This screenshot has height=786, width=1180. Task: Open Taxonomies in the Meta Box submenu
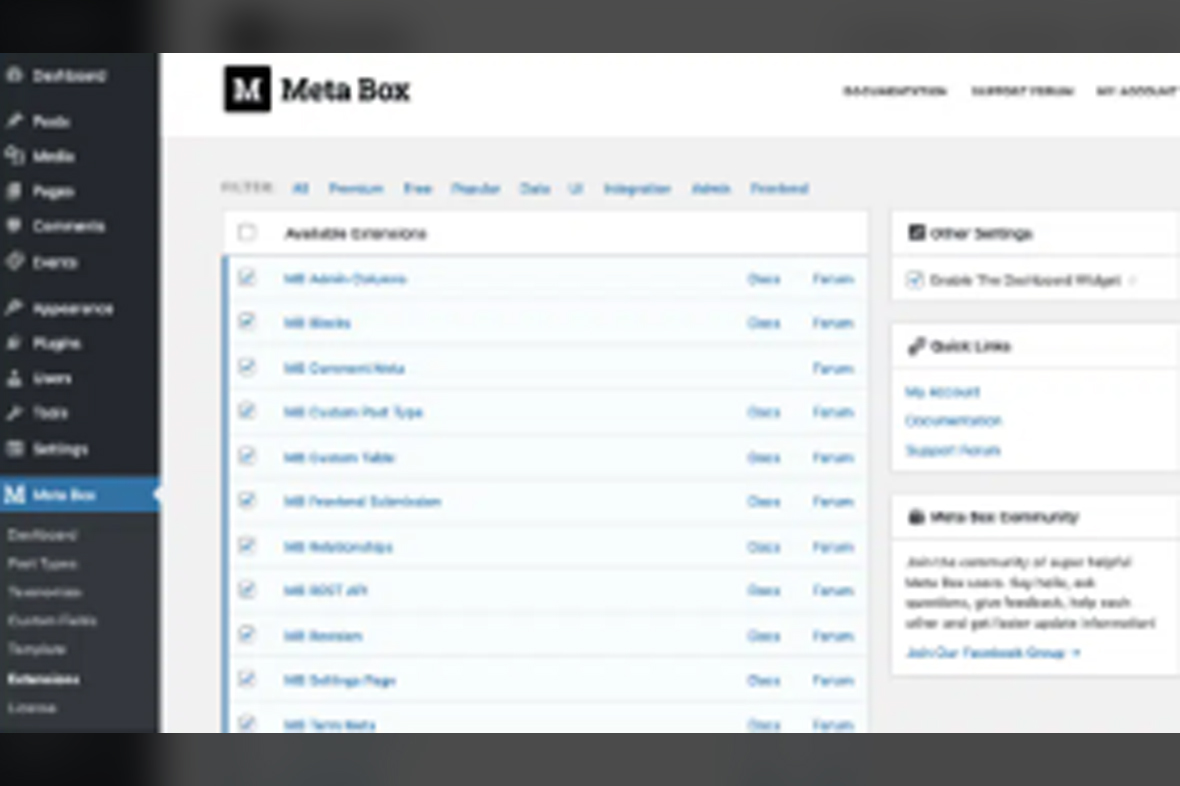click(x=44, y=592)
